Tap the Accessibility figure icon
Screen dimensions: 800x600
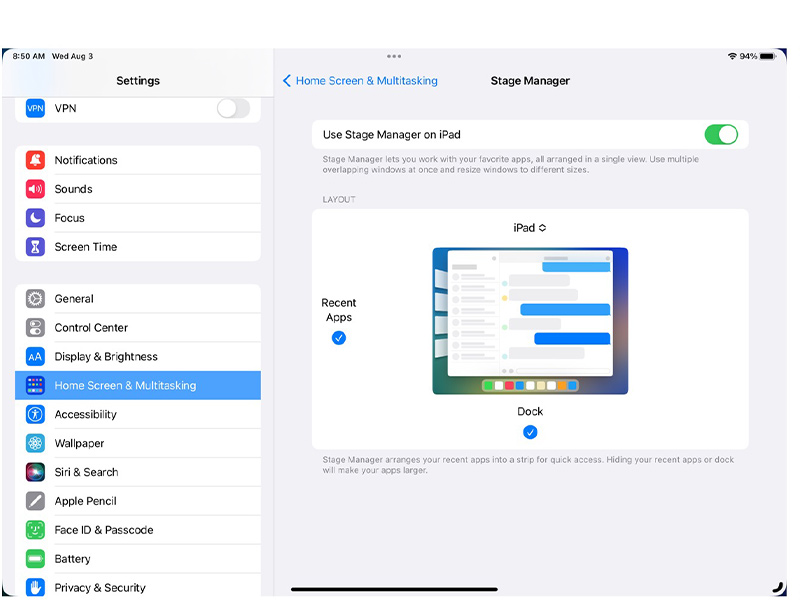[x=35, y=414]
